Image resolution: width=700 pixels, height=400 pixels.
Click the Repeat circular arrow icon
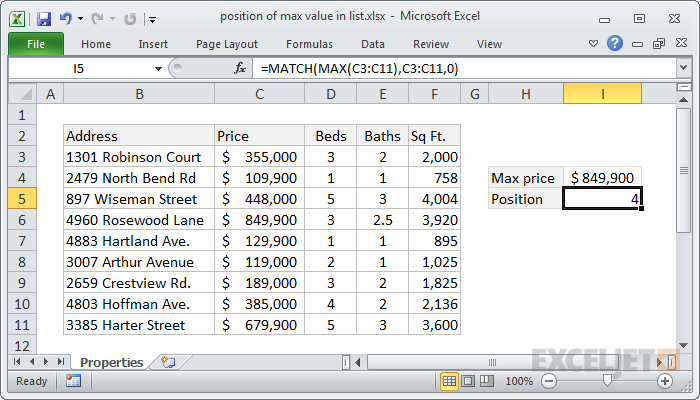coord(130,19)
